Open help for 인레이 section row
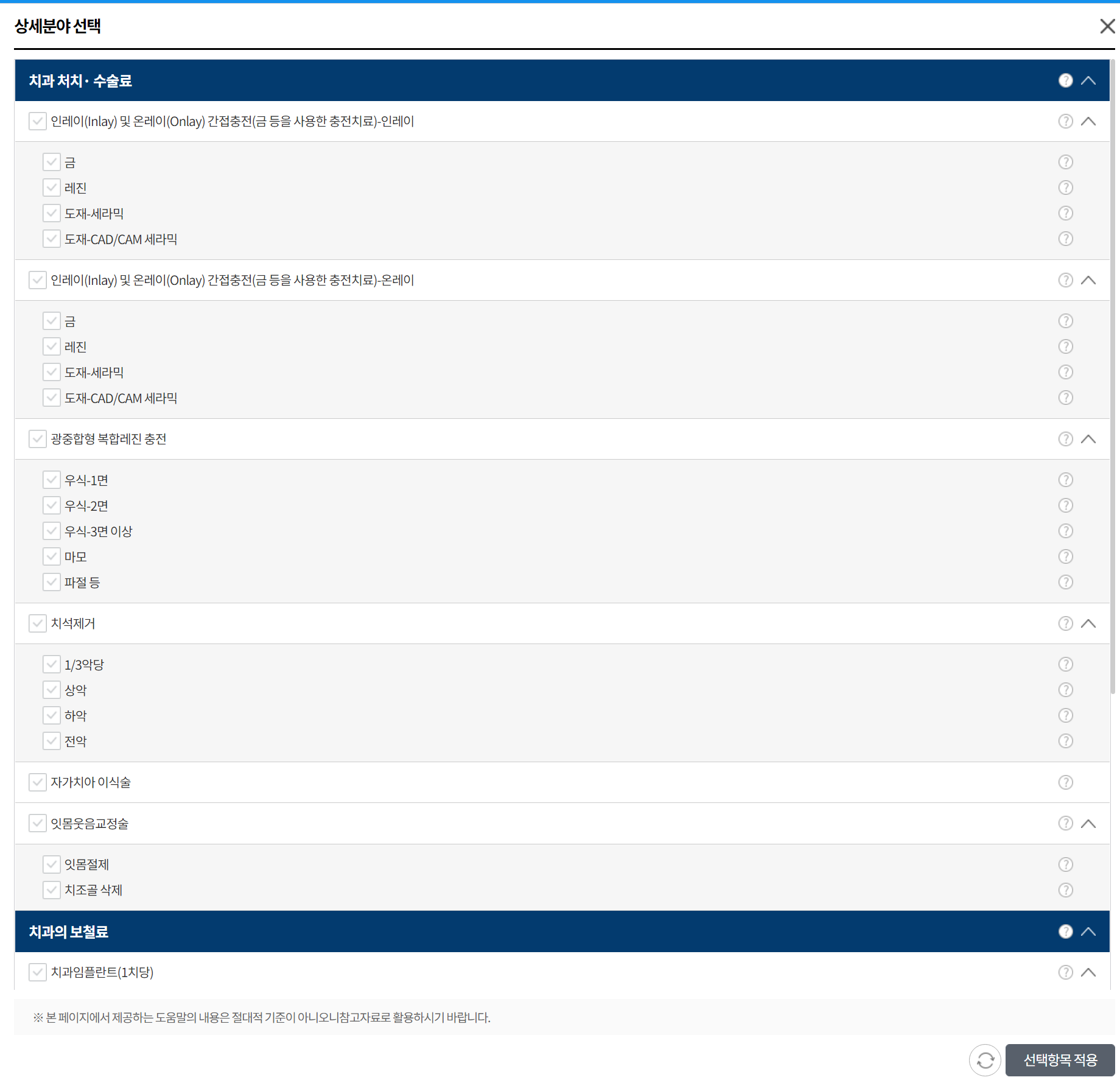The width and height of the screenshot is (1120, 1080). click(1065, 121)
